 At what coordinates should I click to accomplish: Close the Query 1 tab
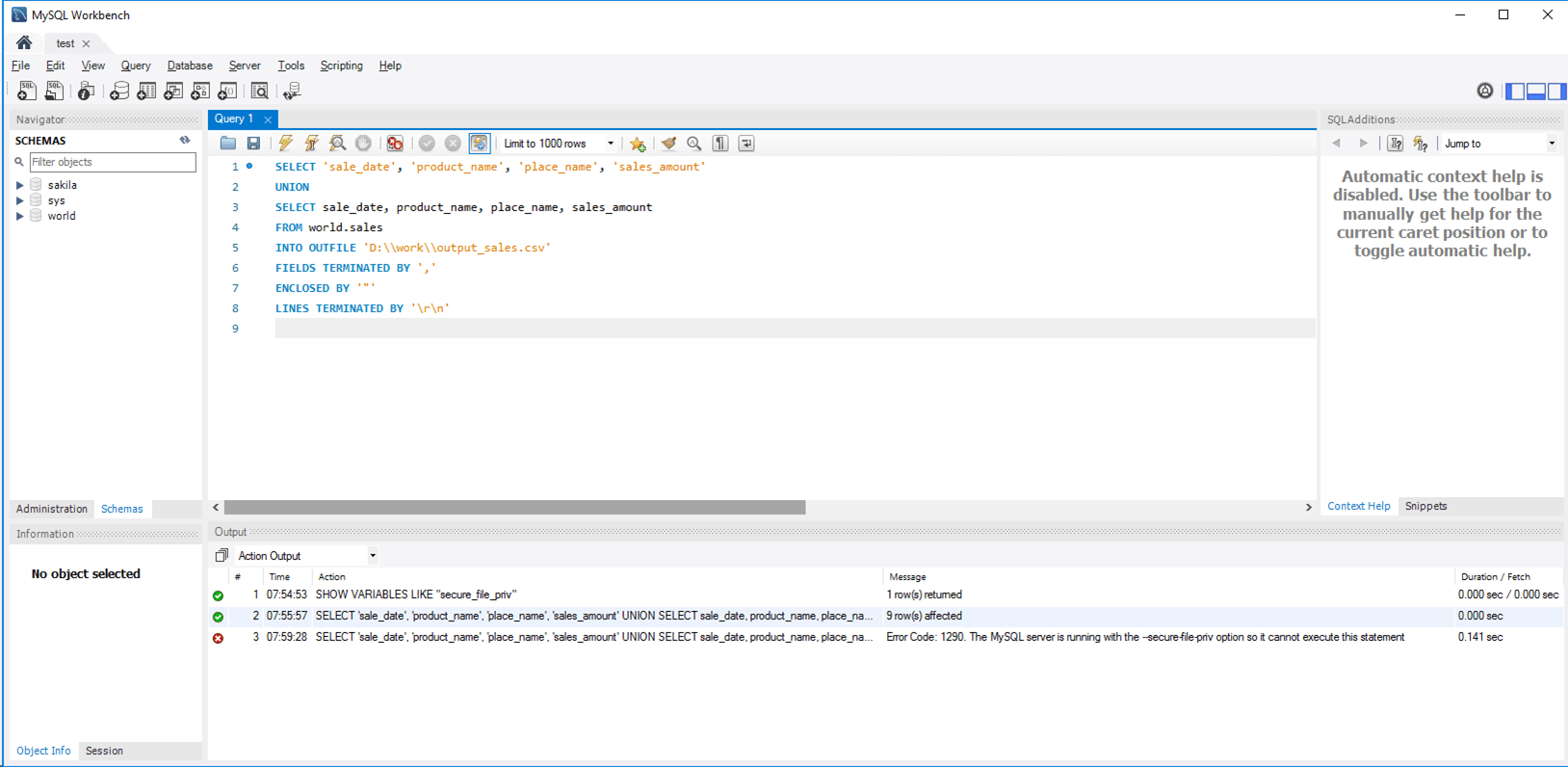click(268, 119)
